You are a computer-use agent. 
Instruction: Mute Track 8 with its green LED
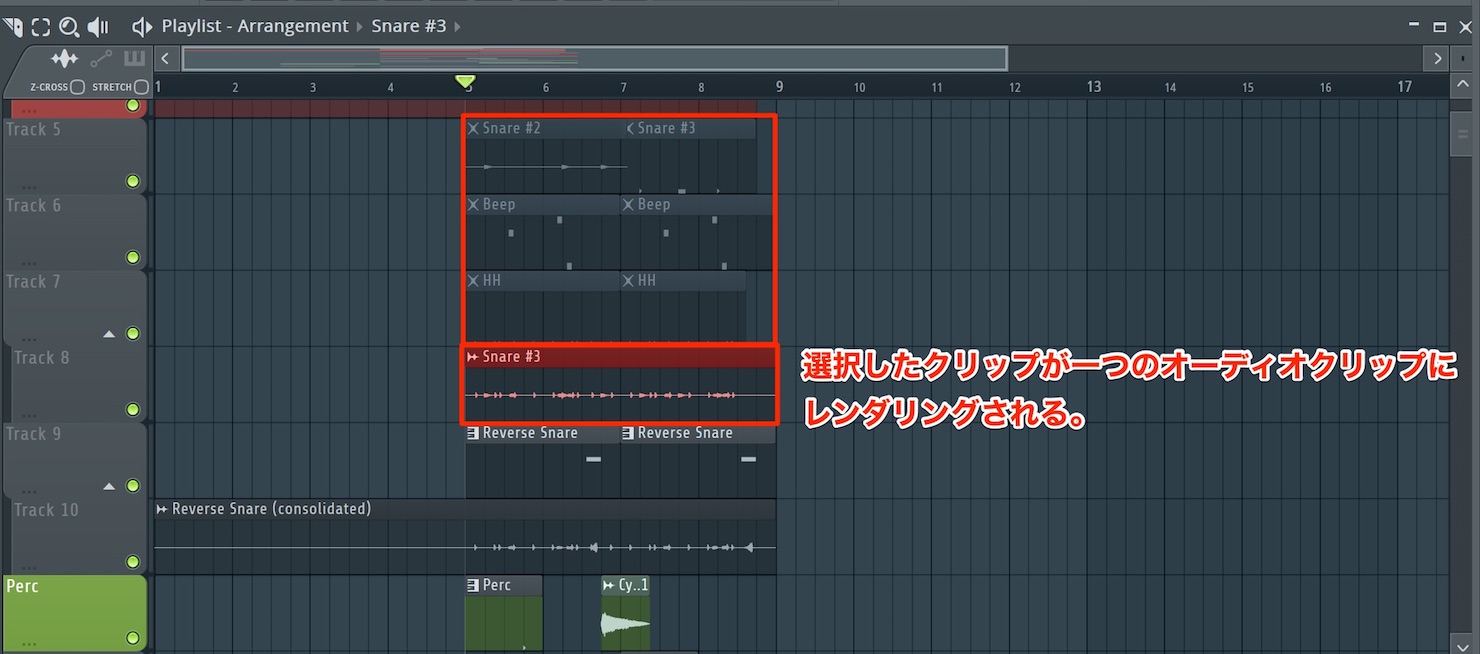tap(133, 409)
